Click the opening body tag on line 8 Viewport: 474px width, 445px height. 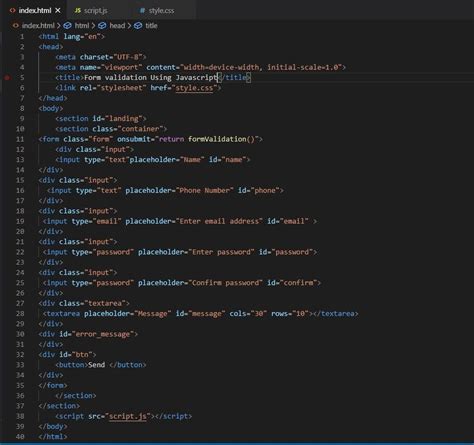[x=51, y=109]
